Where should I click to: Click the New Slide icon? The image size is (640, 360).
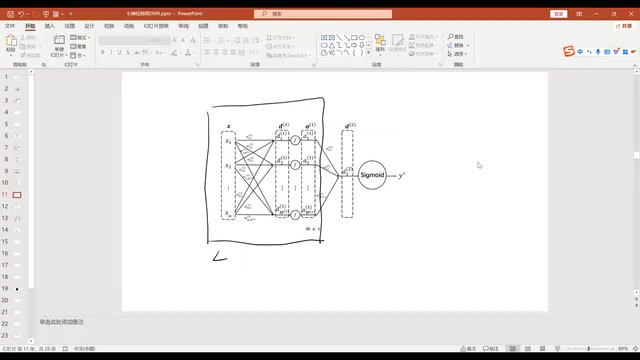[x=59, y=40]
